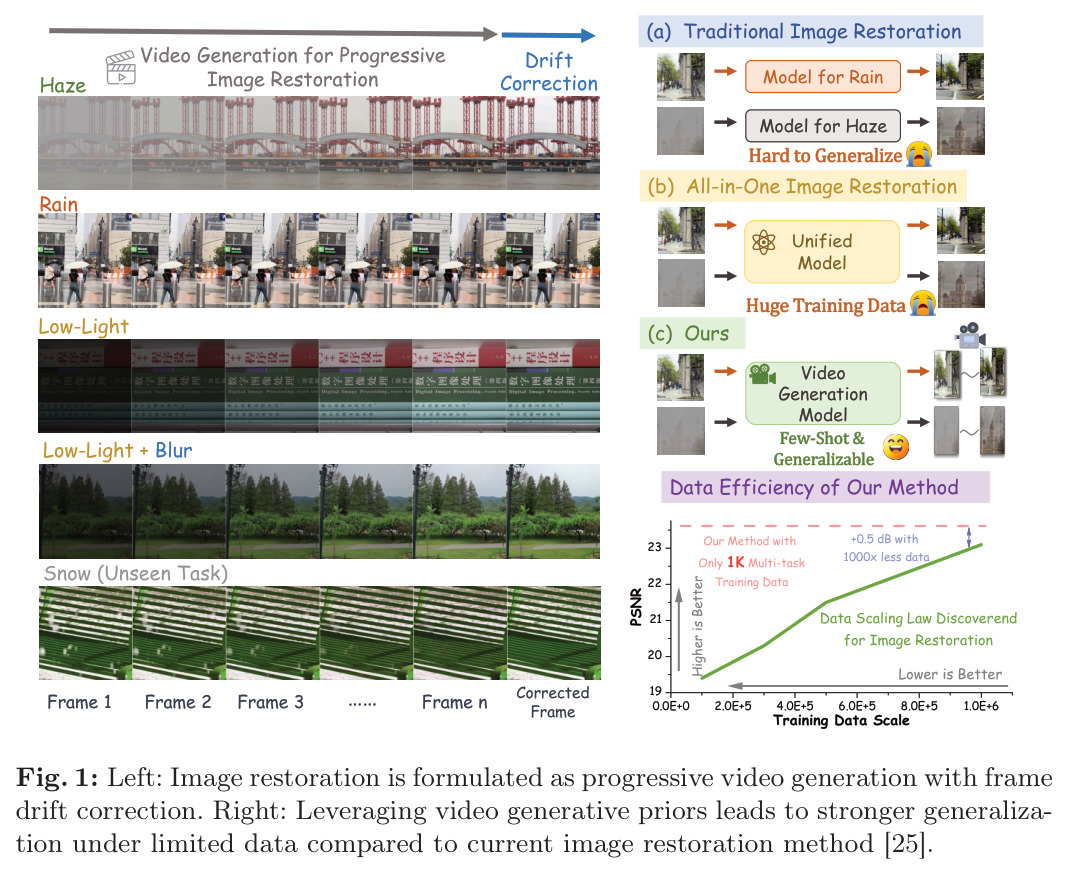Click the rainy input image in section (a)

click(680, 77)
